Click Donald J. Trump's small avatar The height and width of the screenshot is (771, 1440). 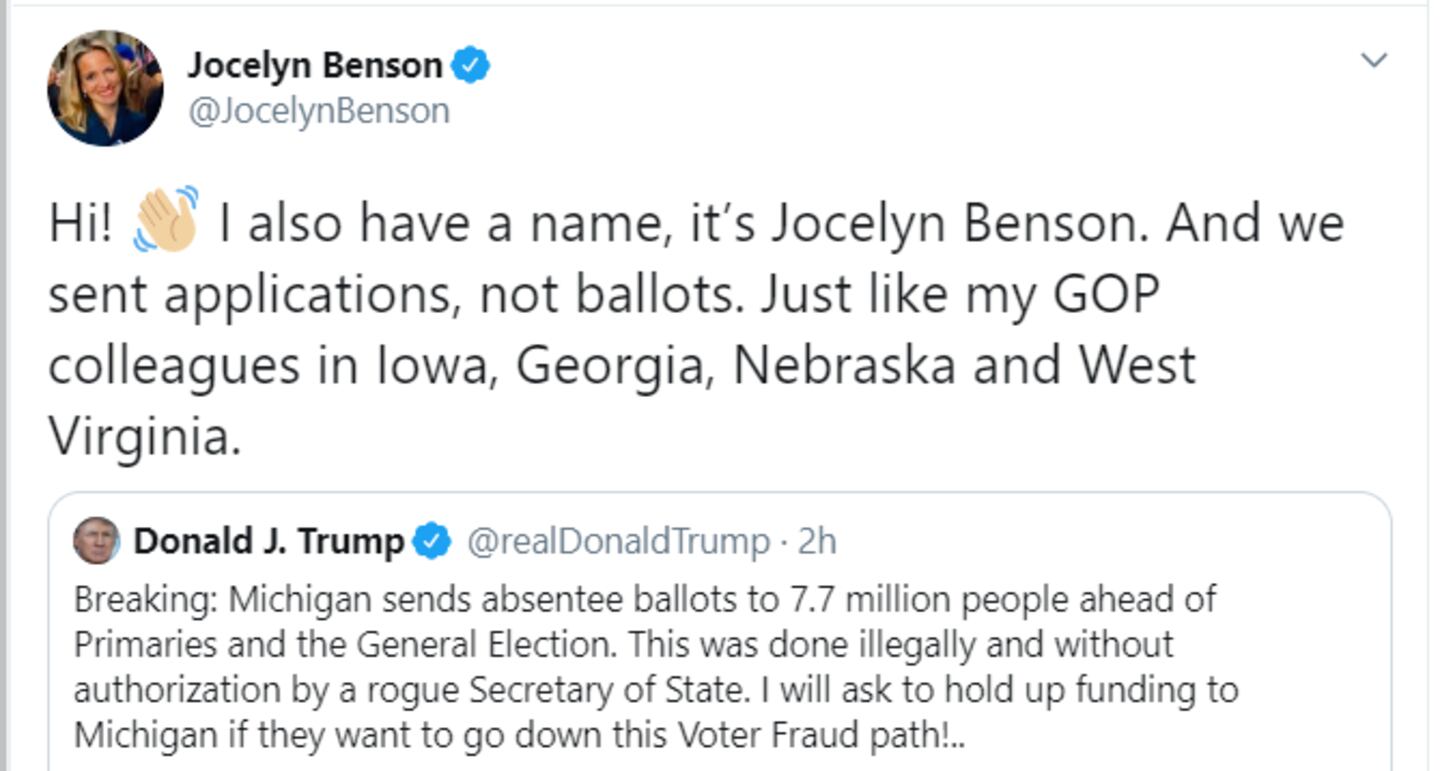click(97, 541)
